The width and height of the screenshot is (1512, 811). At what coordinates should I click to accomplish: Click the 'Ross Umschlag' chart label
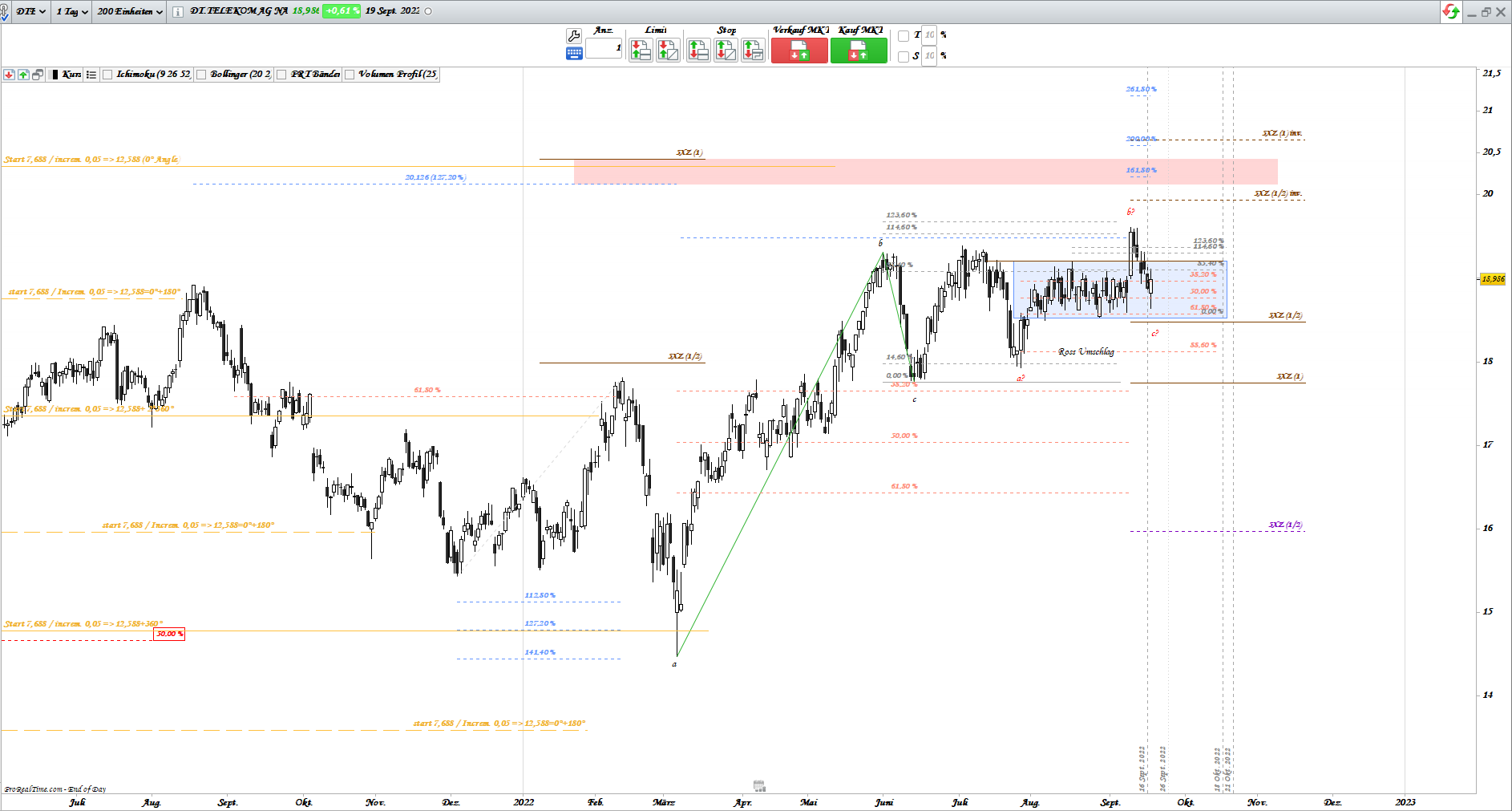[x=1085, y=352]
